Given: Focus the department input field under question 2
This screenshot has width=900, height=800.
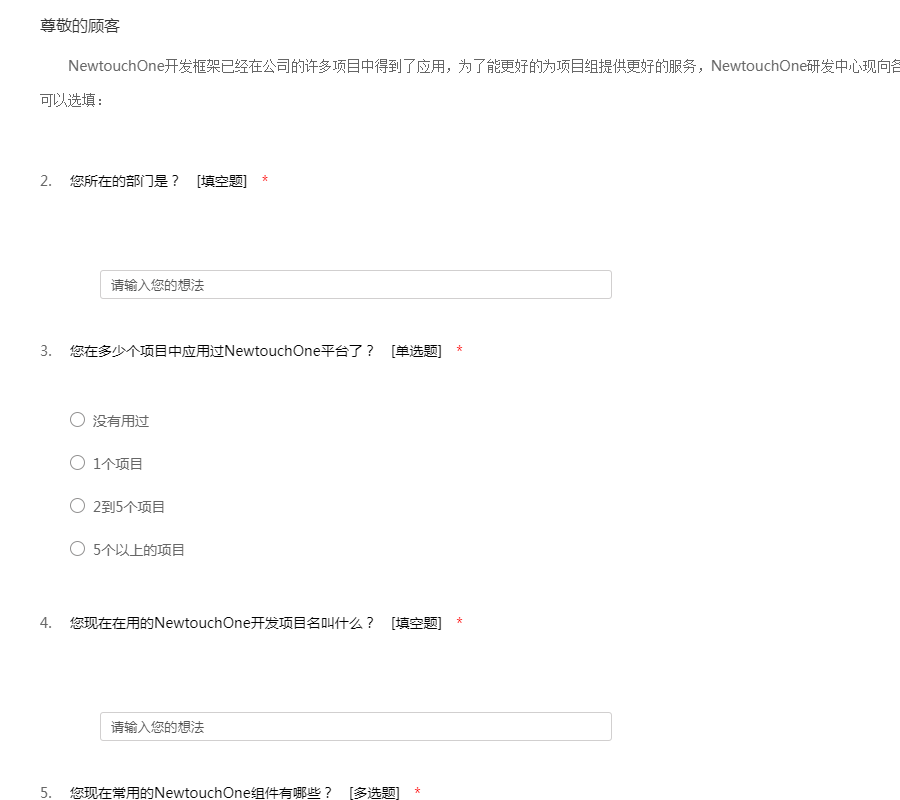Looking at the screenshot, I should tap(355, 285).
